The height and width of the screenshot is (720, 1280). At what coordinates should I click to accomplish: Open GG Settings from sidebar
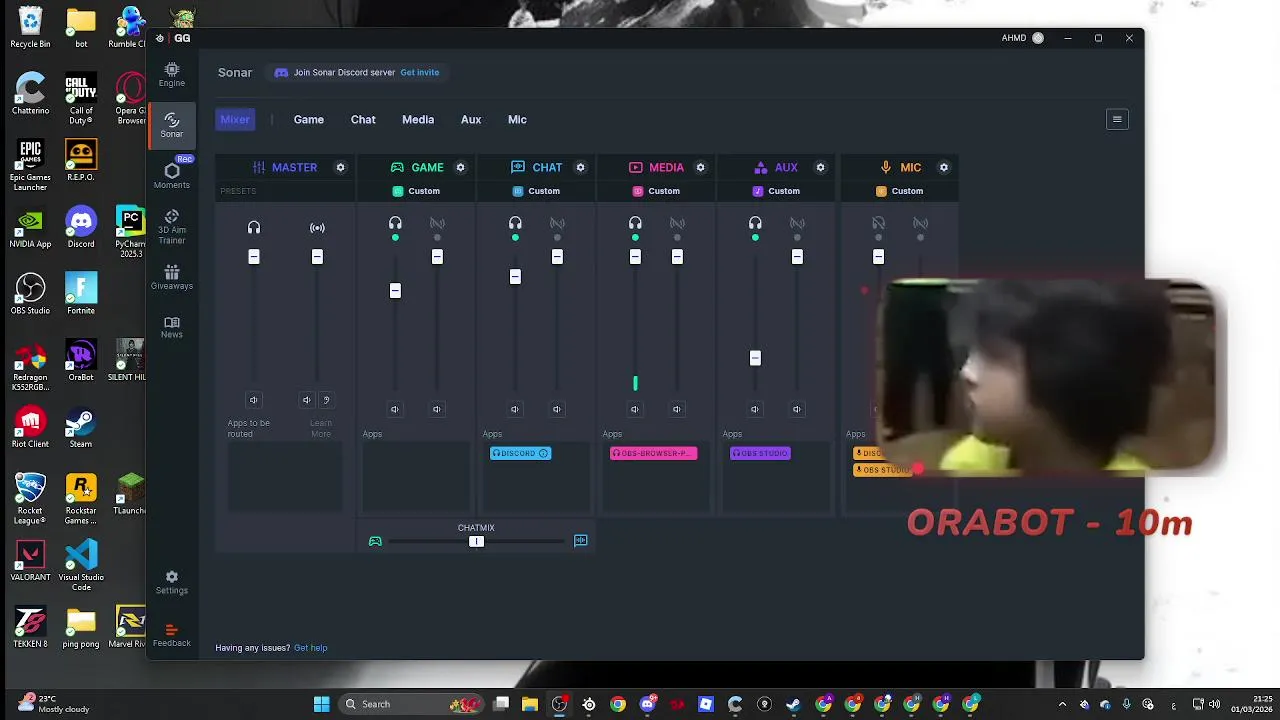171,582
